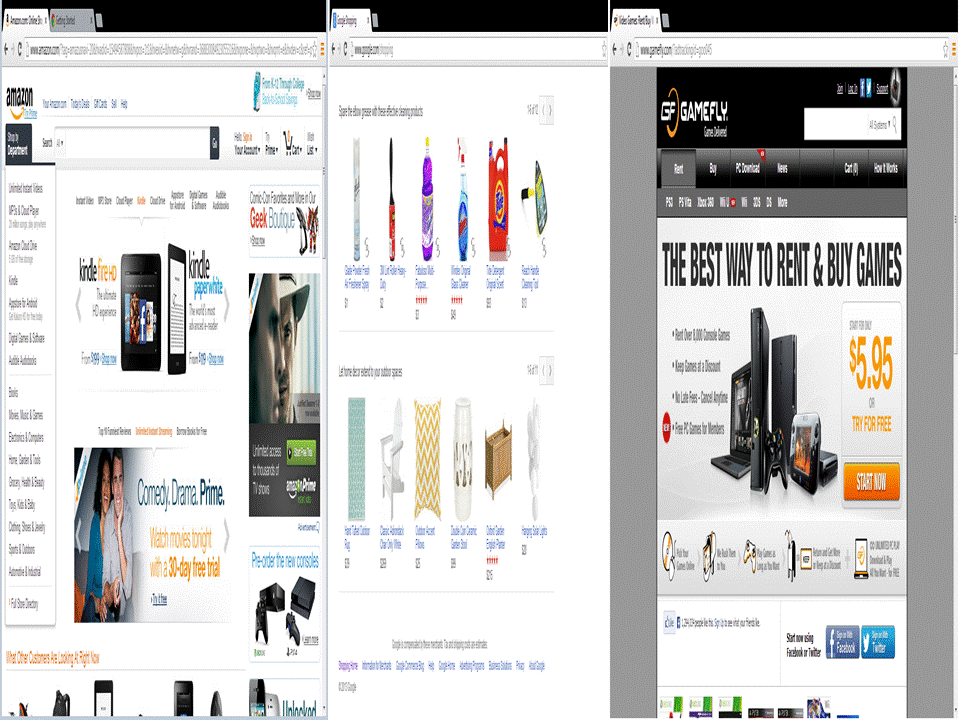Click Sign in with Facebook button on GameFly
Viewport: 960px width, 720px height.
click(x=842, y=642)
